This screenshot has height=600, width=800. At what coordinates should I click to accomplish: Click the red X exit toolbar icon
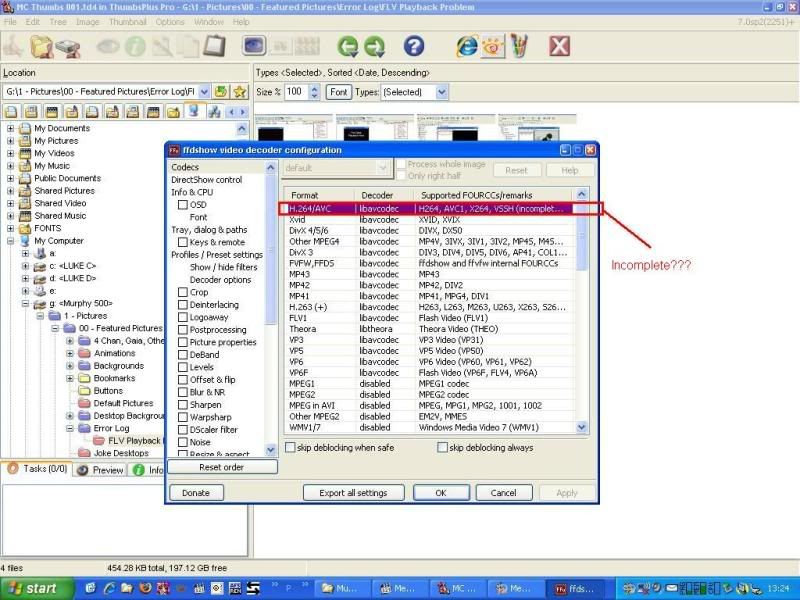[x=560, y=46]
